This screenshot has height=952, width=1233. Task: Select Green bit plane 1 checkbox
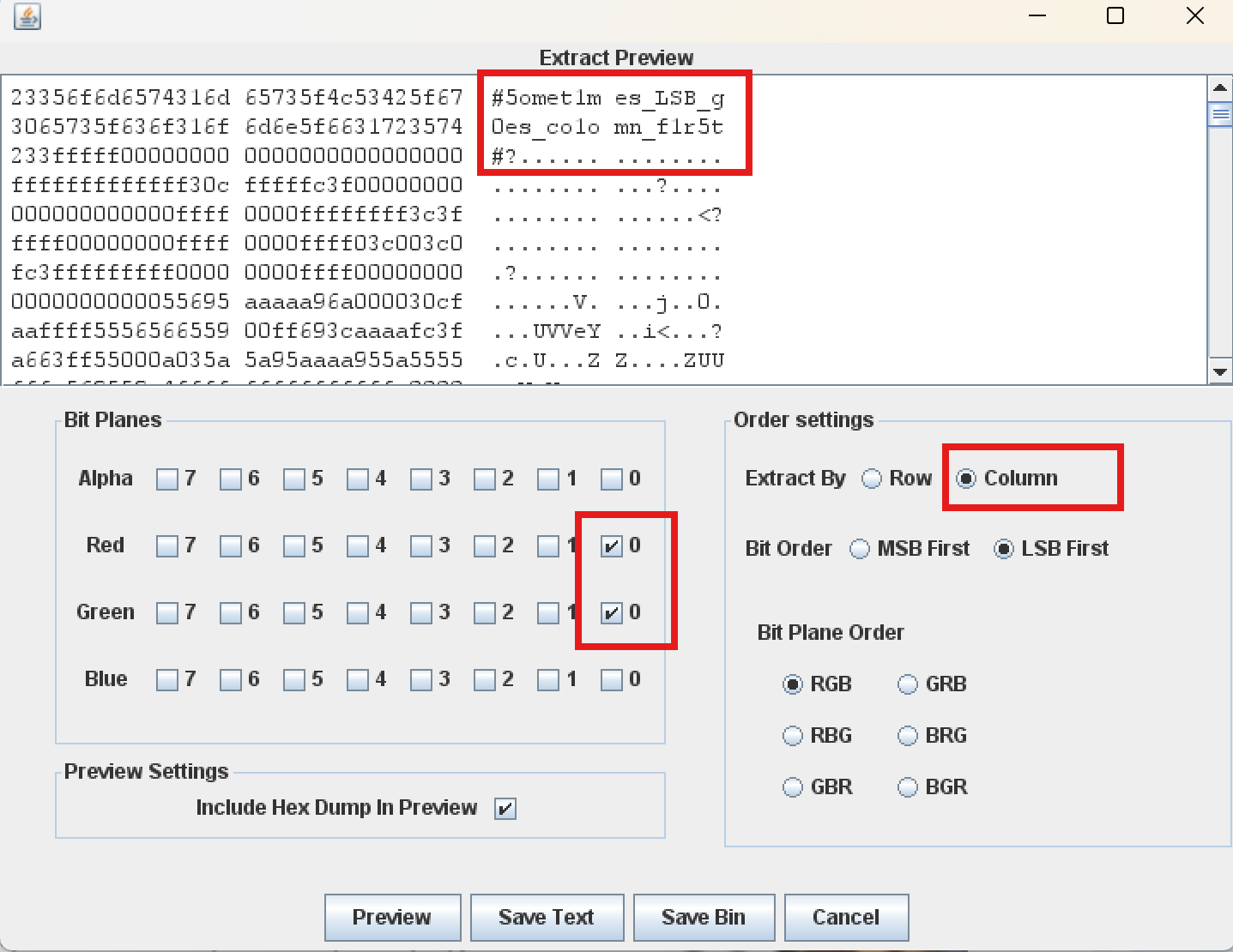tap(548, 612)
